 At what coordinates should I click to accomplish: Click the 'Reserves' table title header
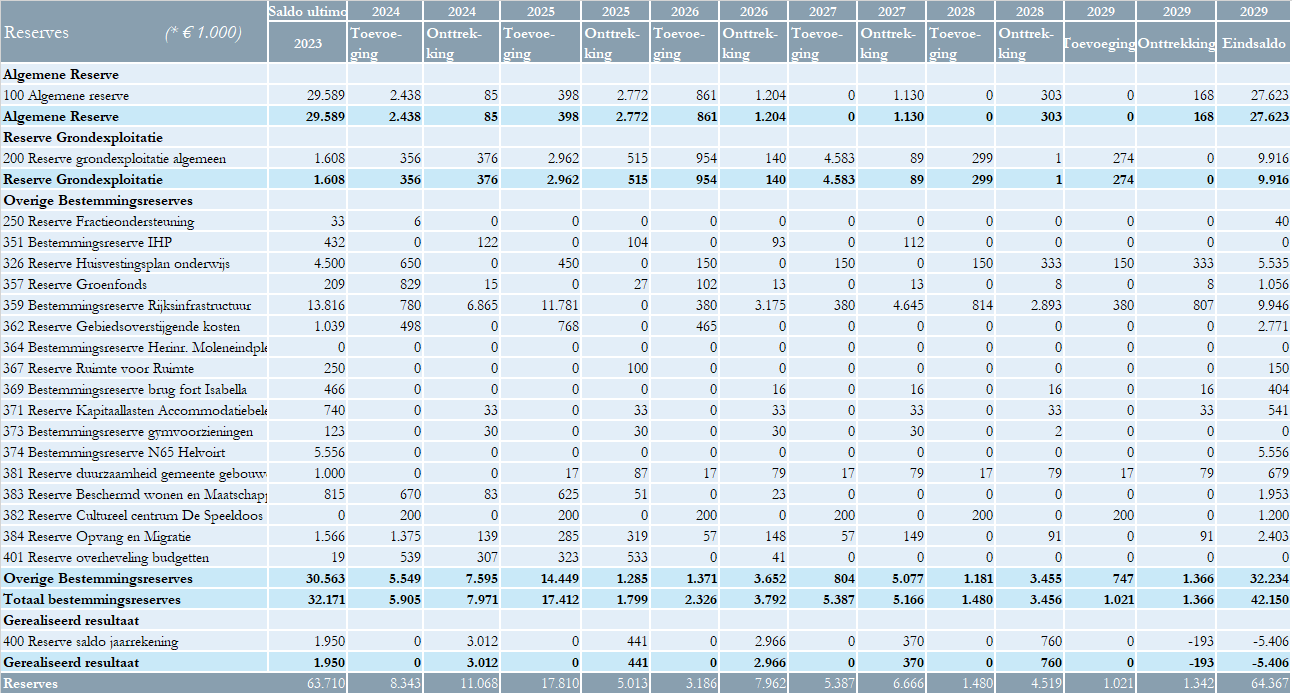(37, 32)
